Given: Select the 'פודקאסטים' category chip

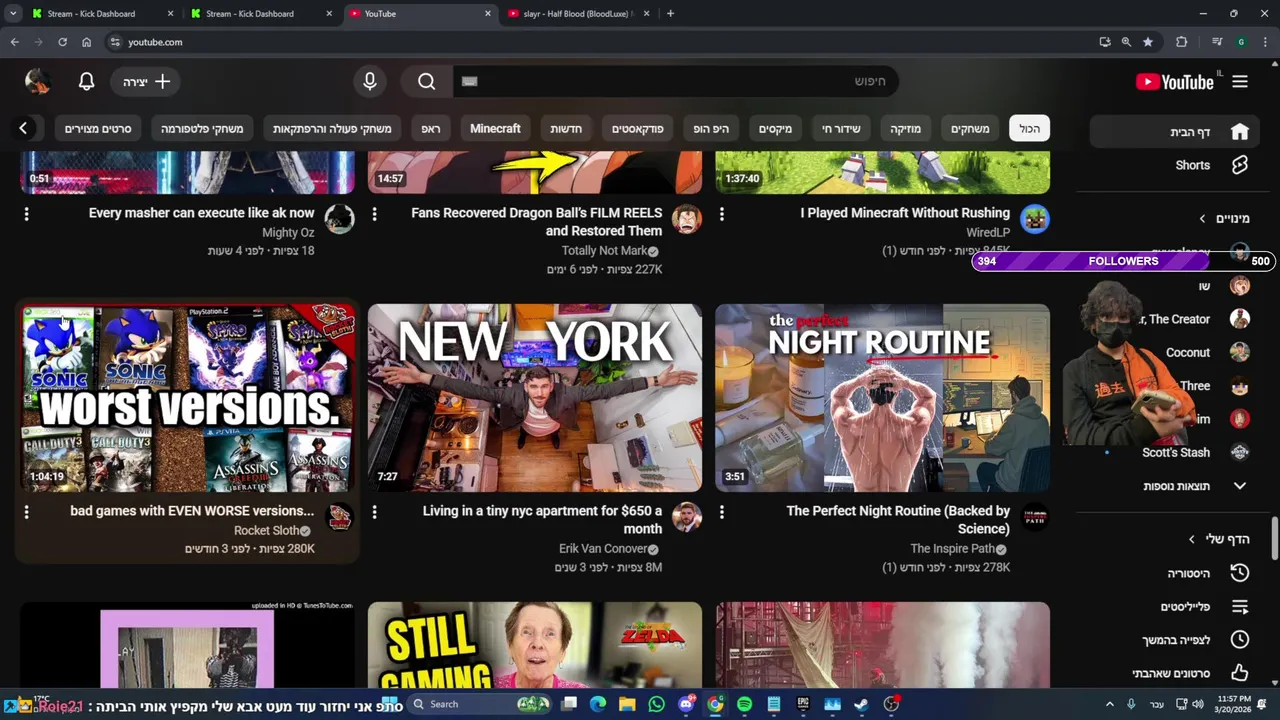Looking at the screenshot, I should 638,128.
